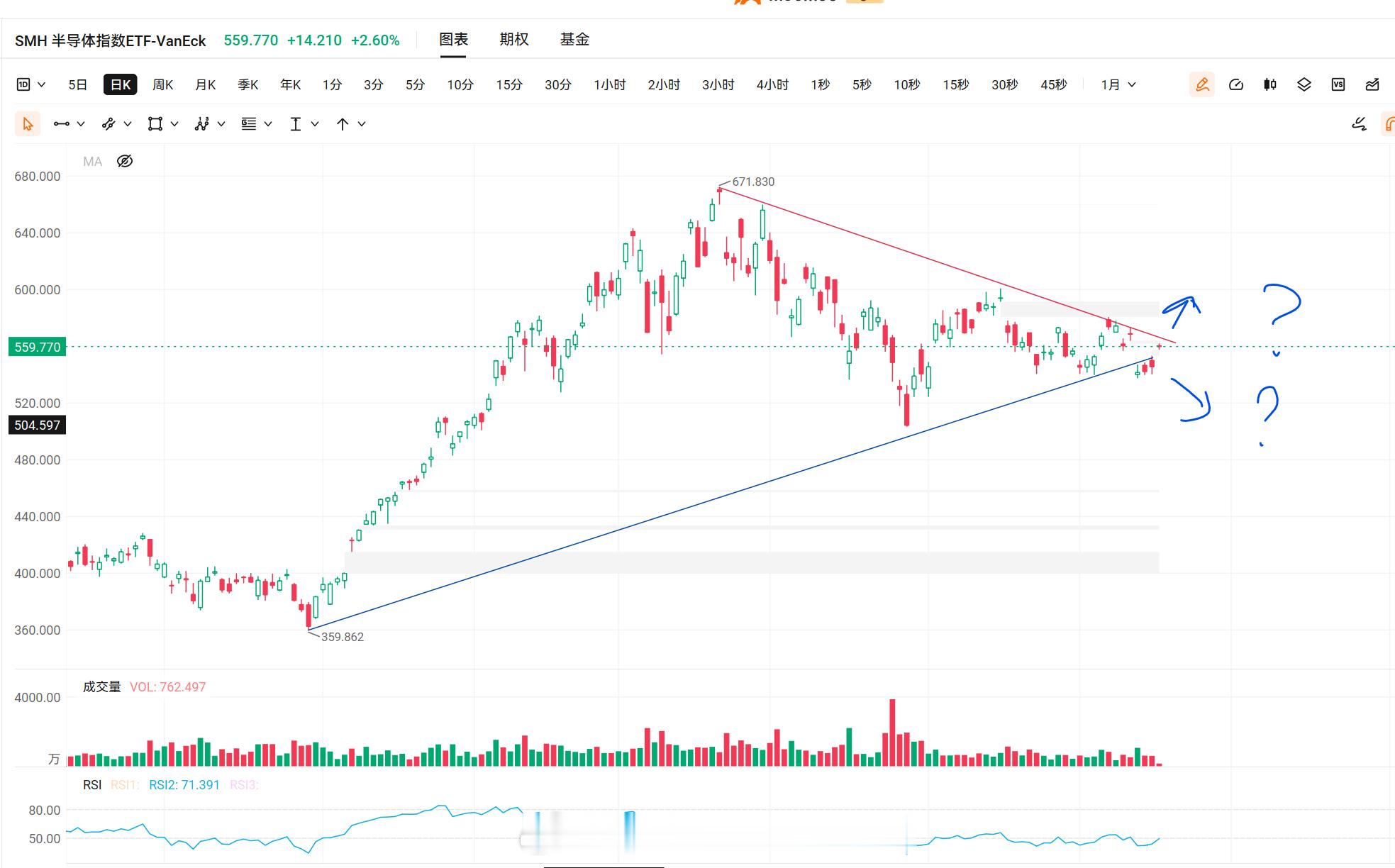Select the 1小时 timeframe

(610, 84)
